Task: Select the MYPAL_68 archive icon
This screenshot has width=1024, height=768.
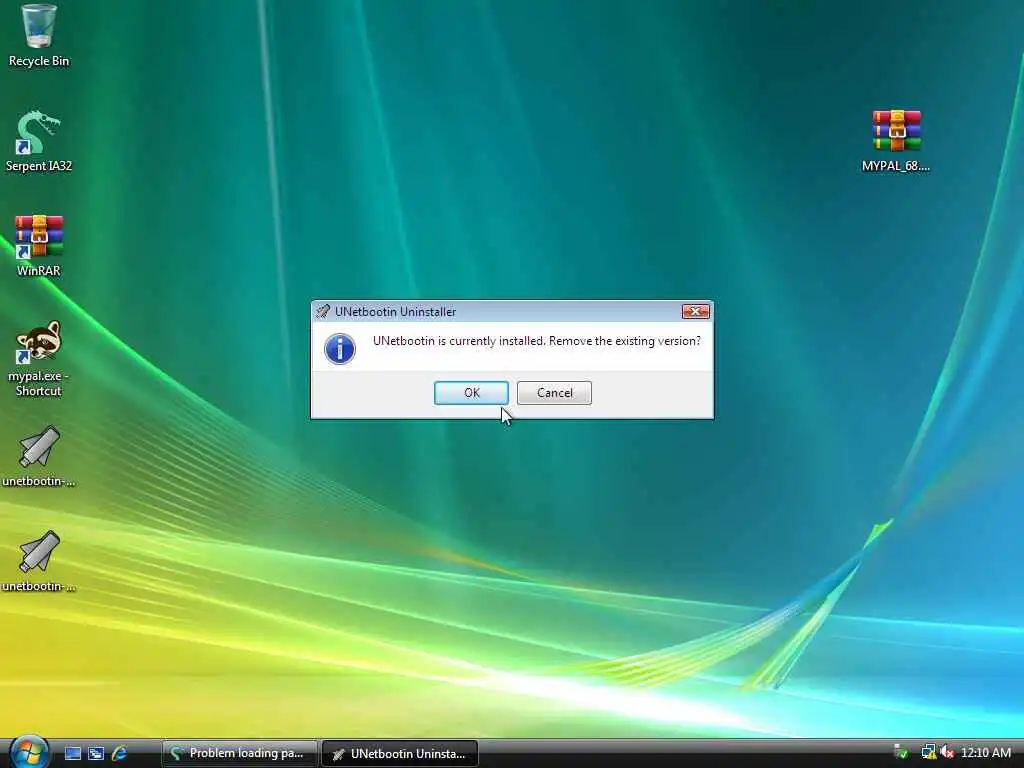Action: [896, 141]
